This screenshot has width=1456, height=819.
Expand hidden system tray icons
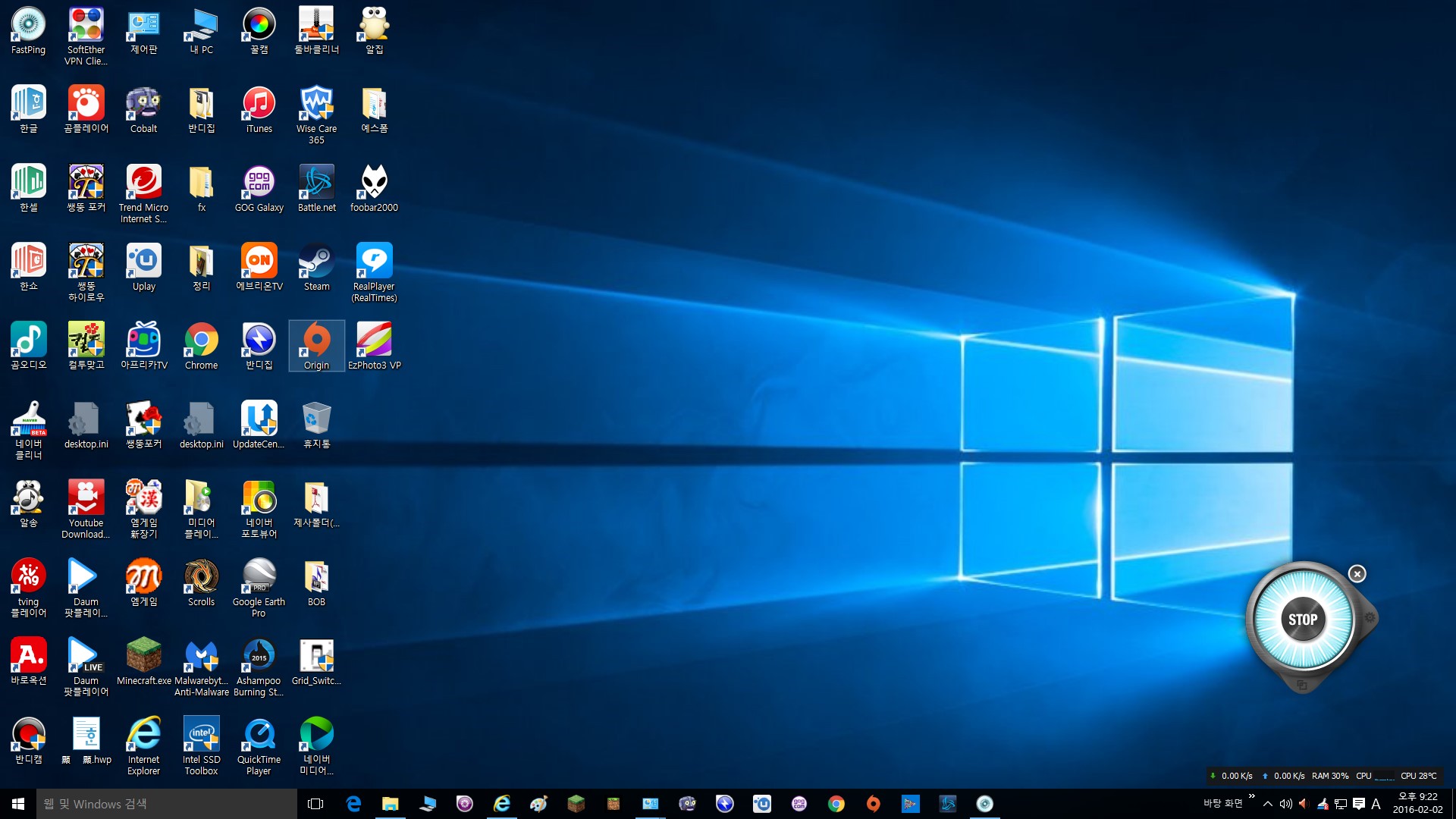tap(1268, 804)
